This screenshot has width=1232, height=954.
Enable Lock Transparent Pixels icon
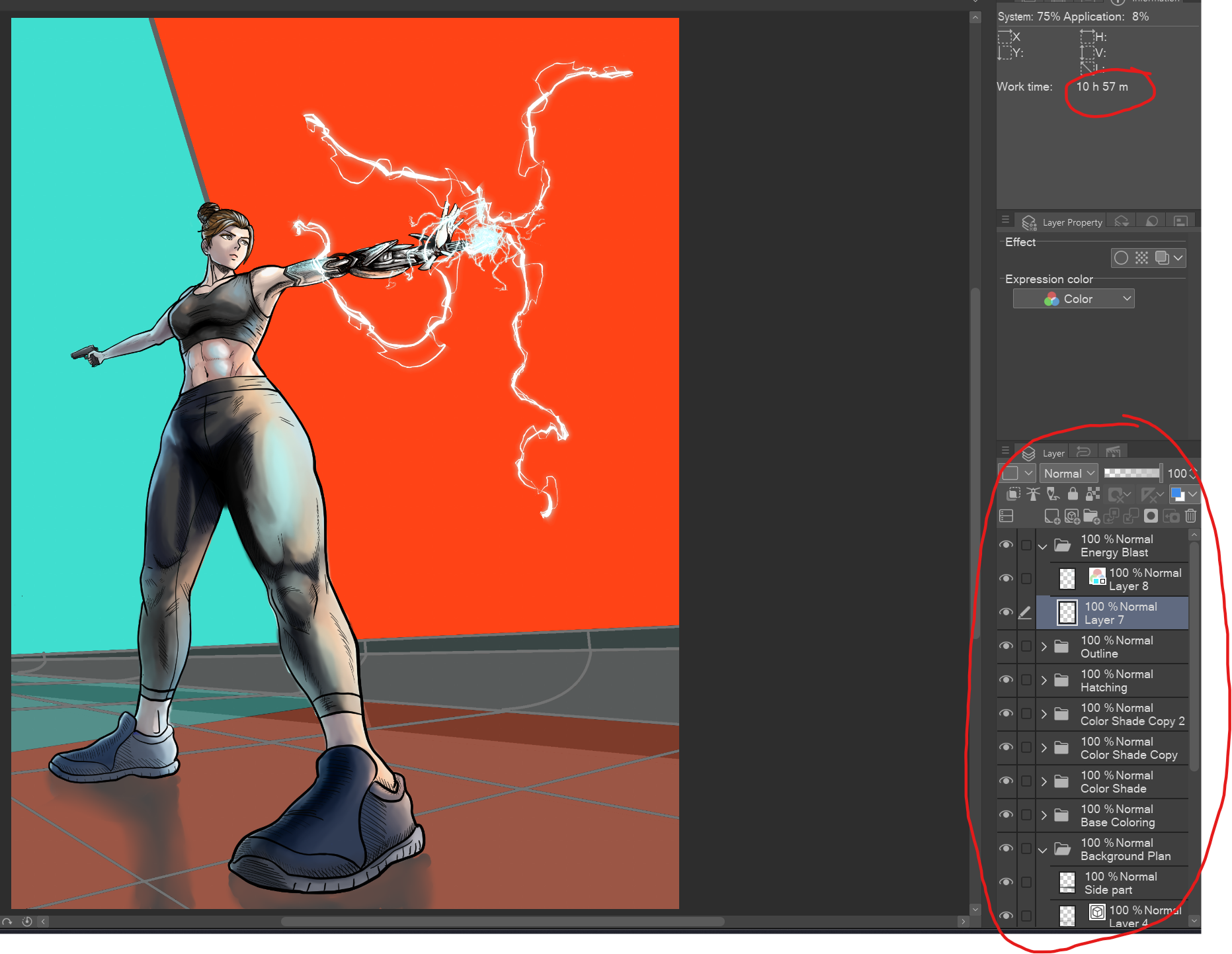1092,494
